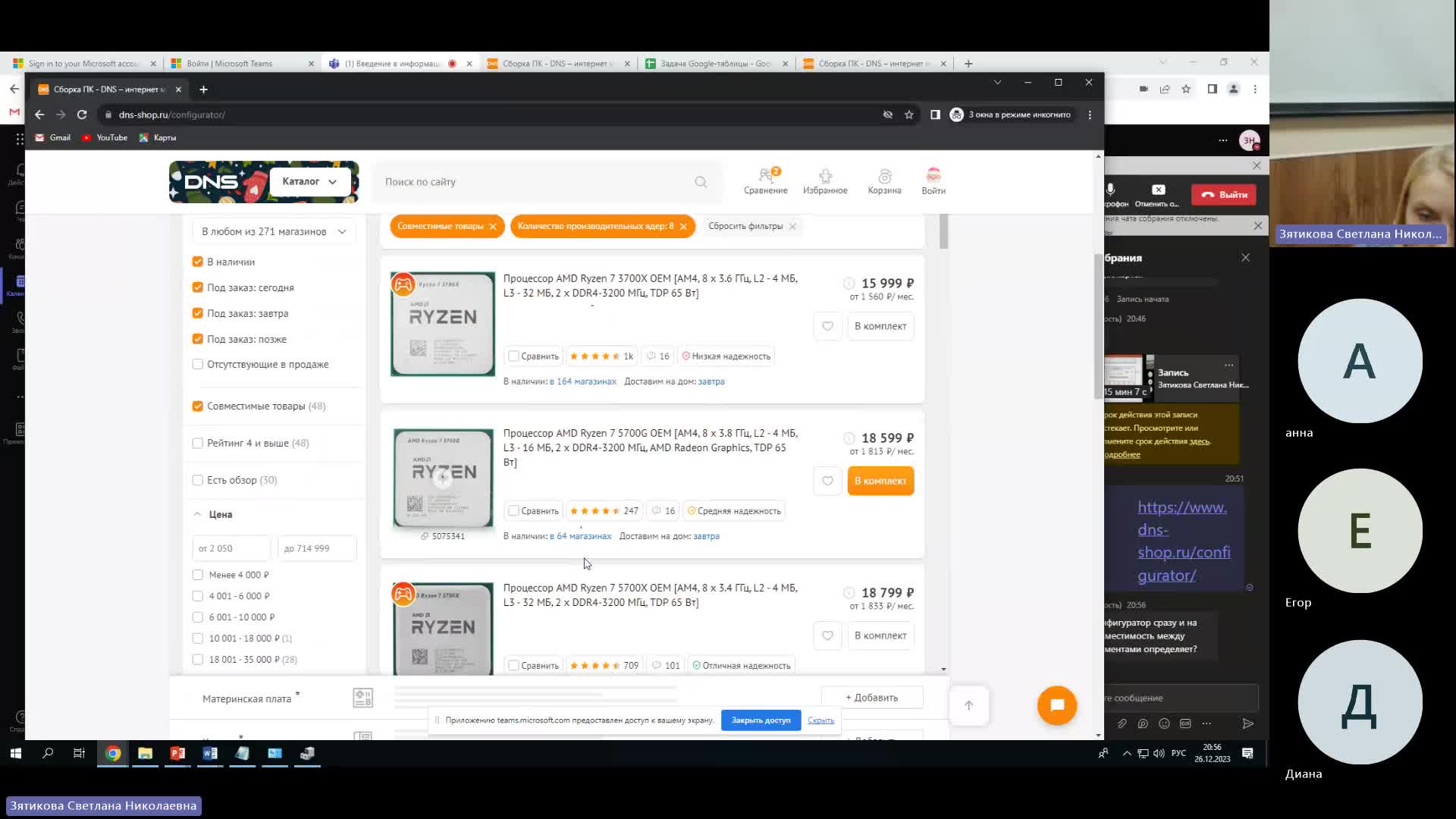1456x819 pixels.
Task: Show hidden system tray icons
Action: (x=1127, y=753)
